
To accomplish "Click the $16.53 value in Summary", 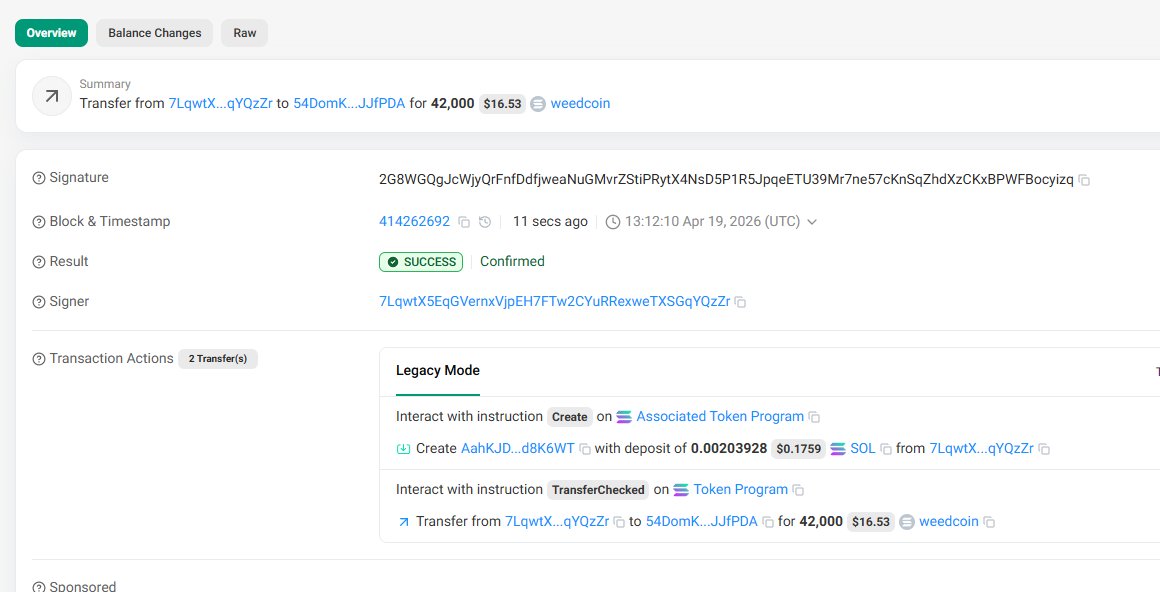I will [502, 104].
